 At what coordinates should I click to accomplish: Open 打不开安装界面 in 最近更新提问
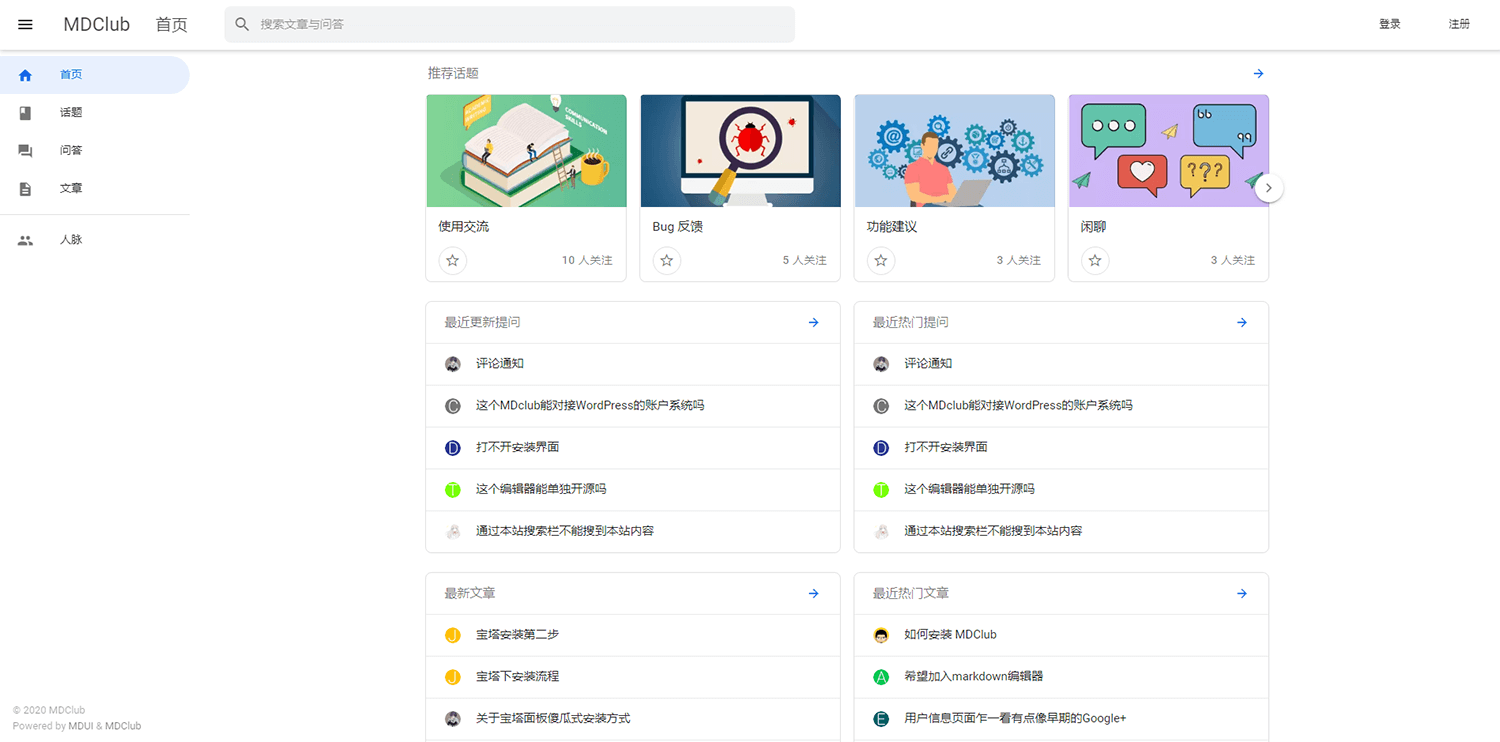(x=633, y=448)
